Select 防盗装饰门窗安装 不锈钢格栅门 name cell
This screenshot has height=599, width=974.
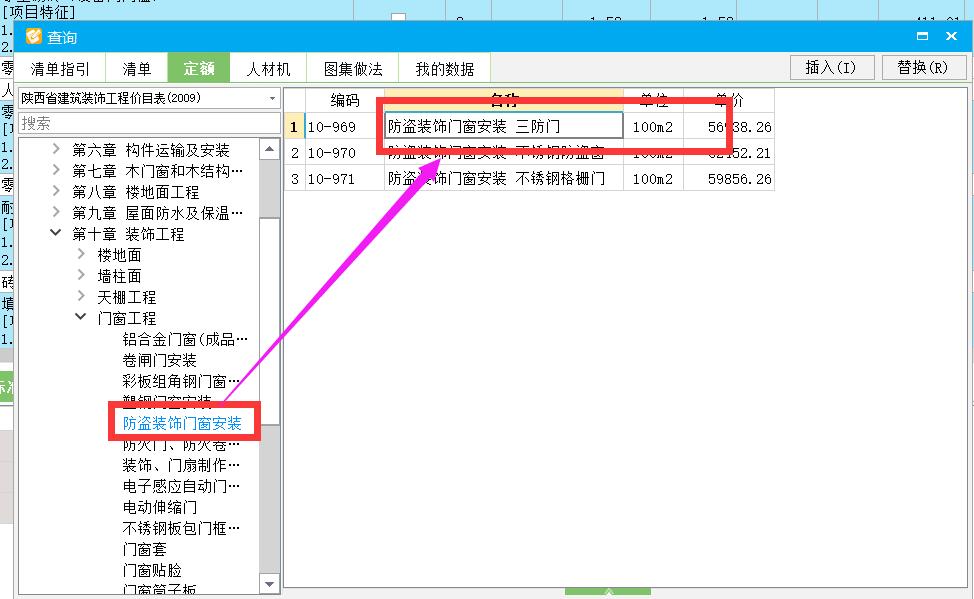click(x=504, y=179)
